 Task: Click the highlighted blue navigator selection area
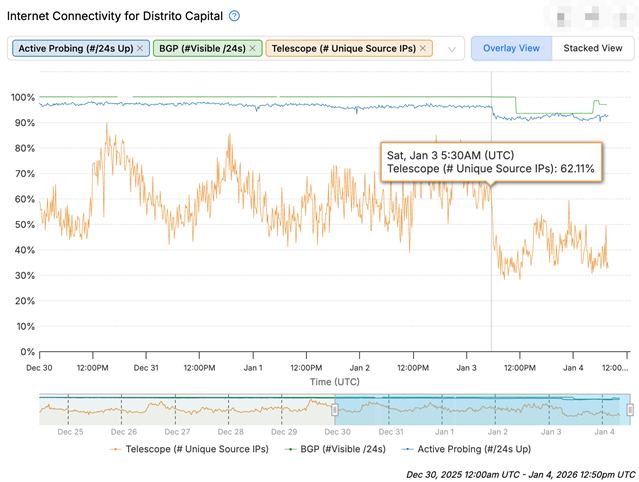click(x=480, y=410)
